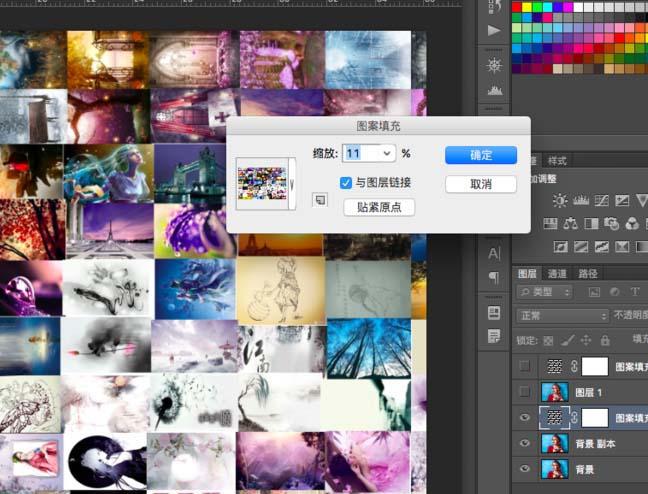Hide the 背景 副本 layer
The height and width of the screenshot is (494, 648).
524,443
